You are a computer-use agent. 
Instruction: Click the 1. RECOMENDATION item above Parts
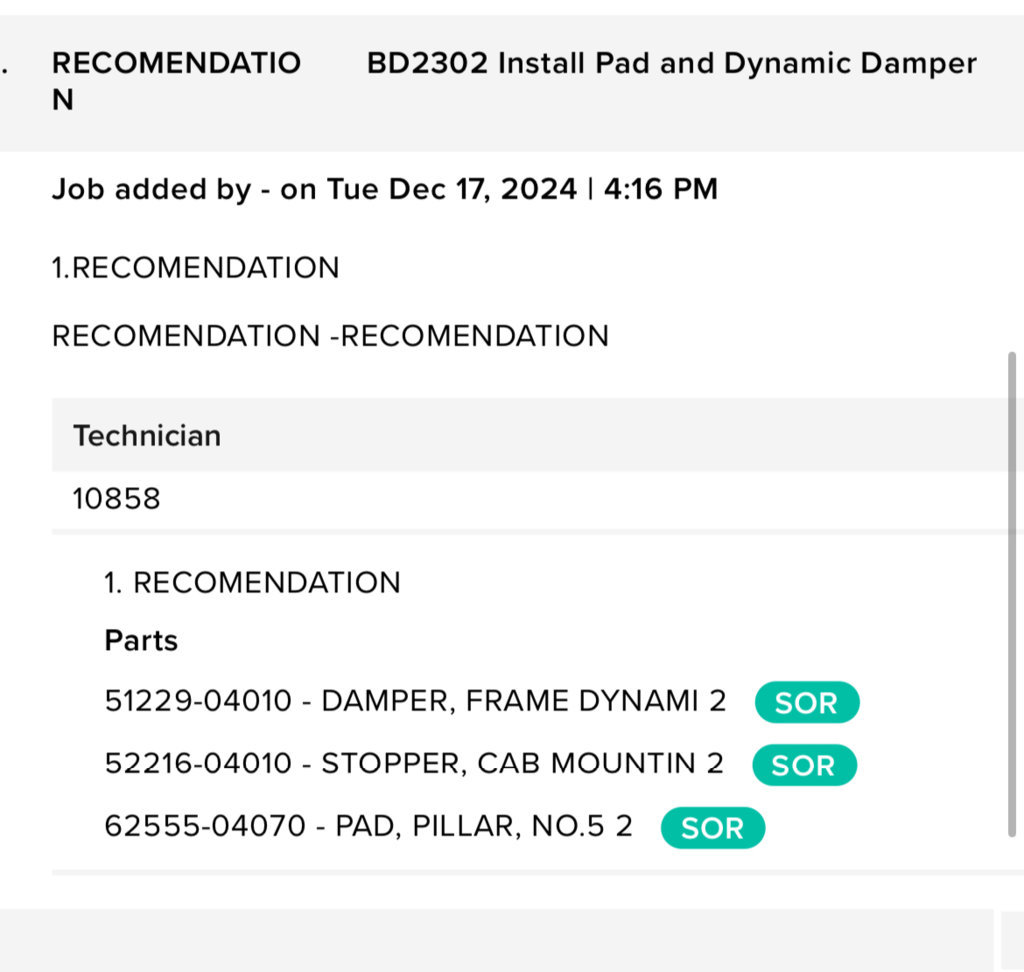click(252, 583)
